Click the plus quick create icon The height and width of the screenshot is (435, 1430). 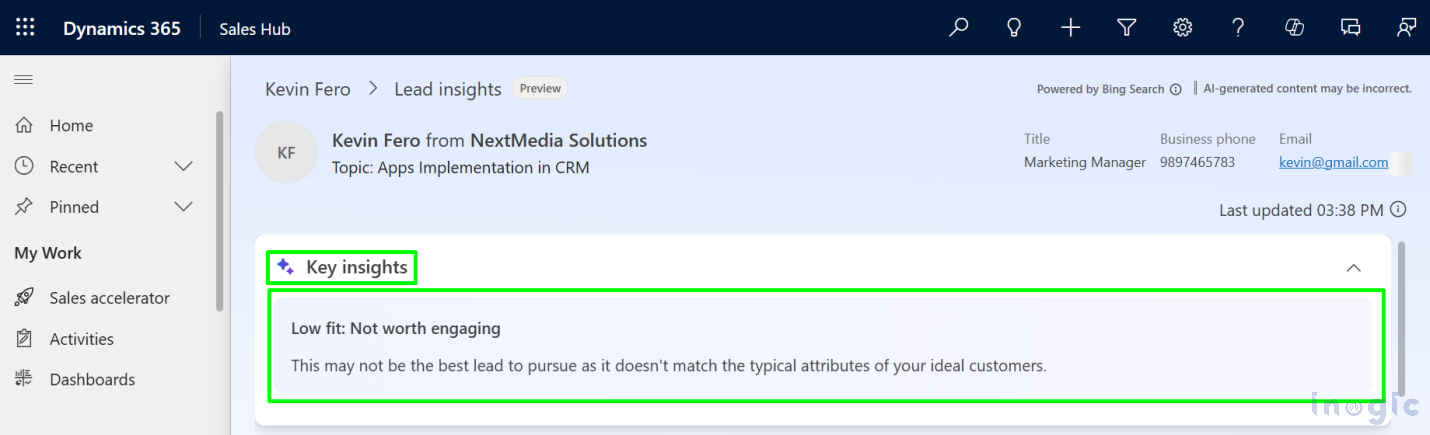[x=1071, y=28]
